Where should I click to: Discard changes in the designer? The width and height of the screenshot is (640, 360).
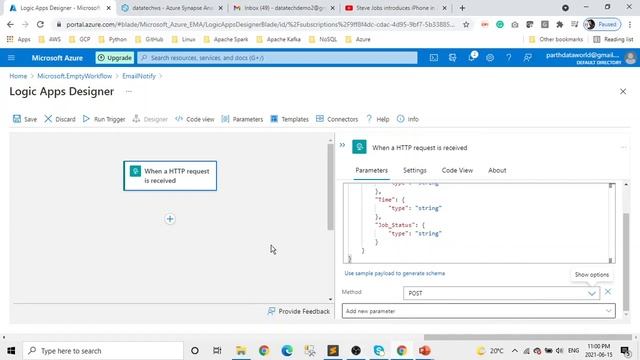pyautogui.click(x=60, y=119)
